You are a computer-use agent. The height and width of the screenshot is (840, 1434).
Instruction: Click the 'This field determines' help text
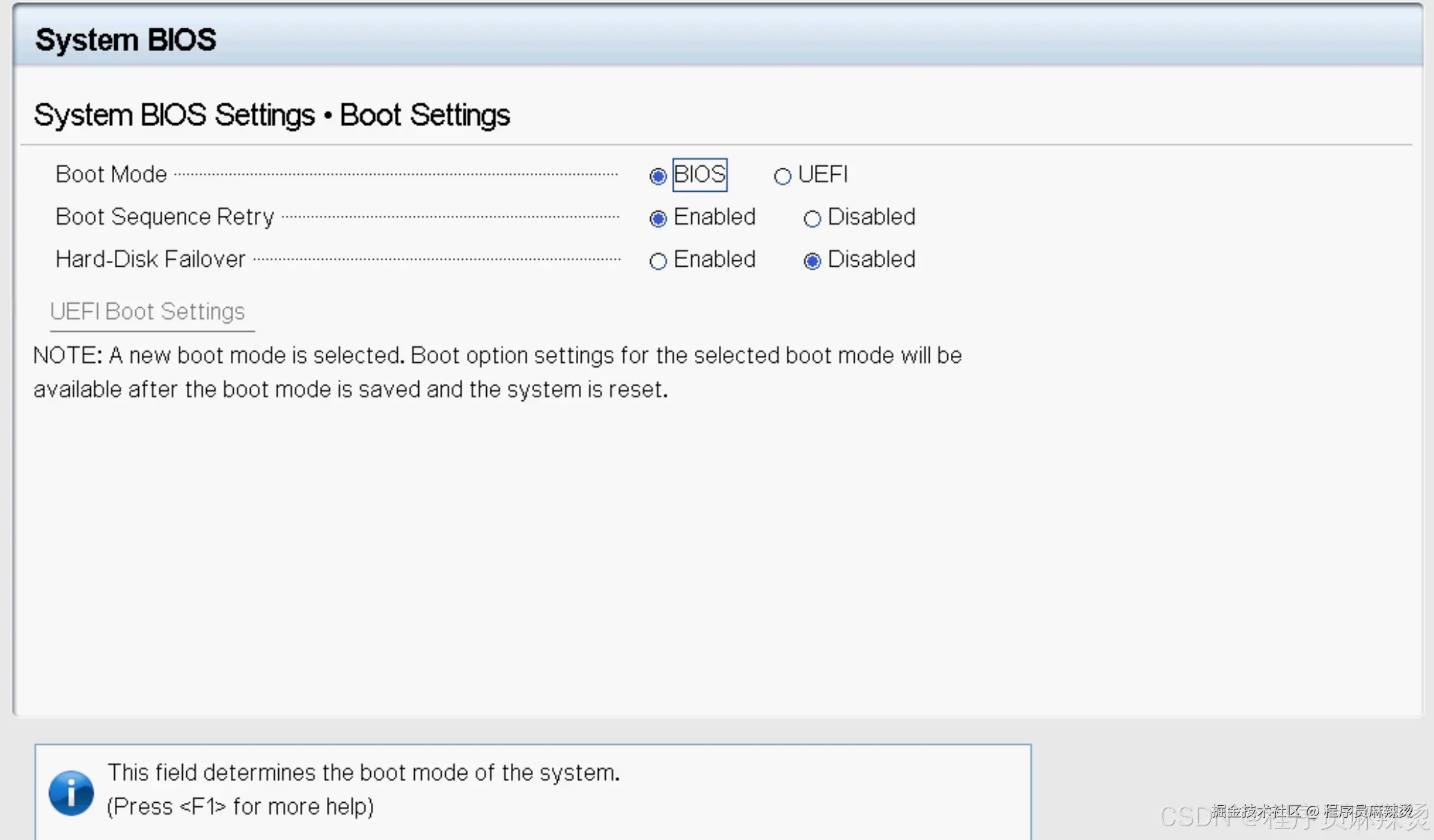pyautogui.click(x=364, y=773)
